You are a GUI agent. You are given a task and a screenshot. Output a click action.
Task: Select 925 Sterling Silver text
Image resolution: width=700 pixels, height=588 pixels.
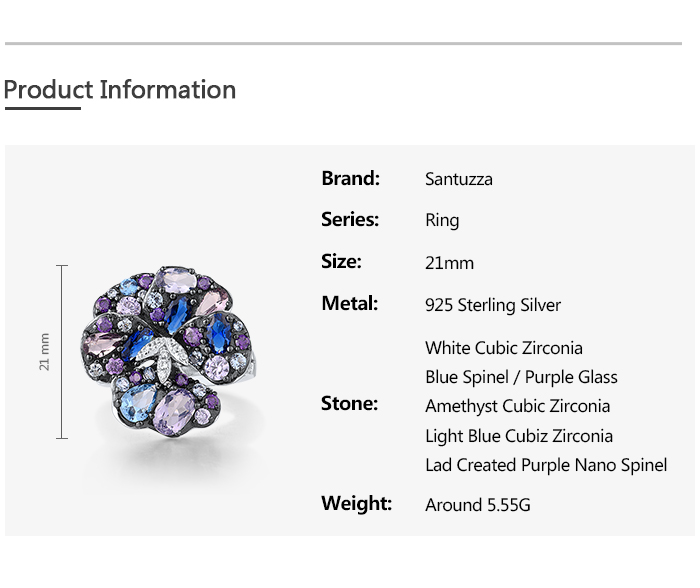pyautogui.click(x=492, y=305)
